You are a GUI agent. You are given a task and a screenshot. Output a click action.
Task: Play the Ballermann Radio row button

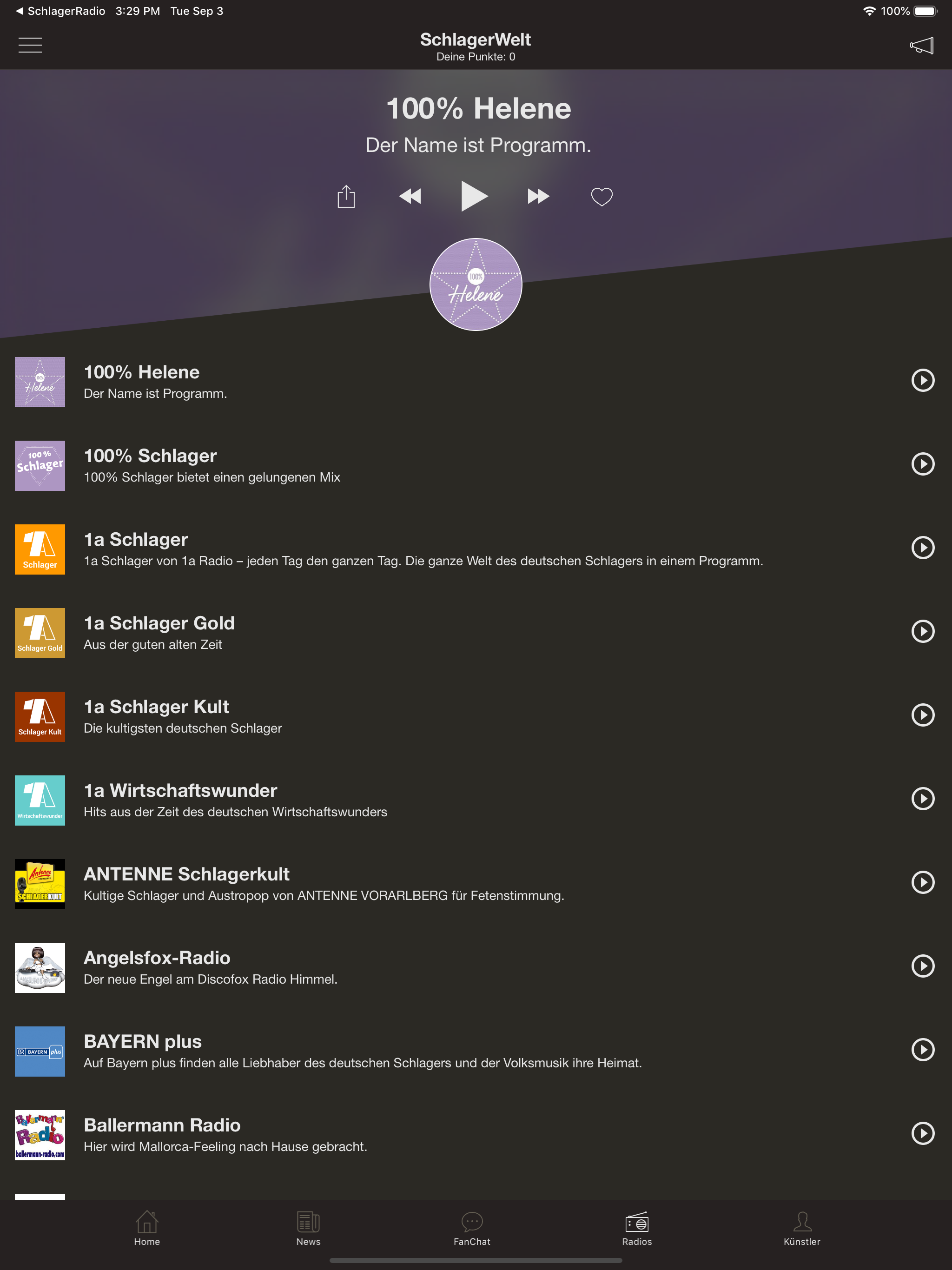point(923,1133)
